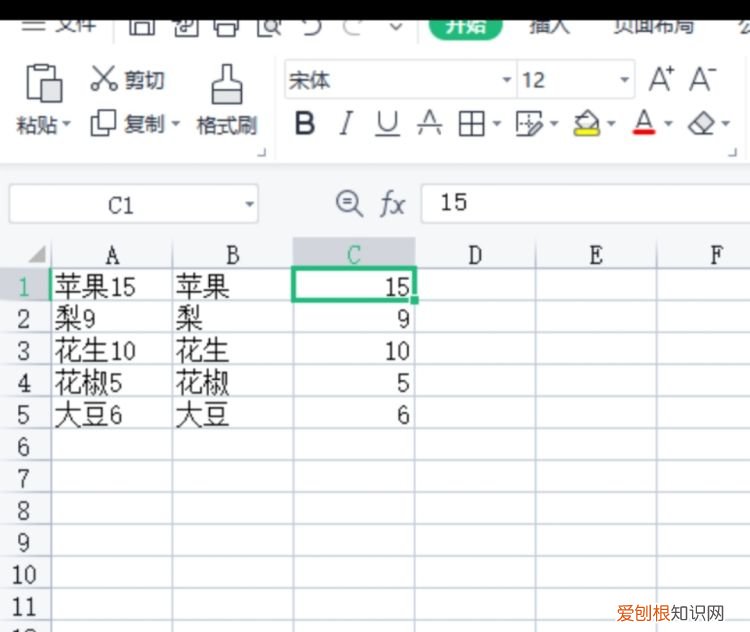
Task: Click the Print icon in quick access bar
Action: click(226, 27)
